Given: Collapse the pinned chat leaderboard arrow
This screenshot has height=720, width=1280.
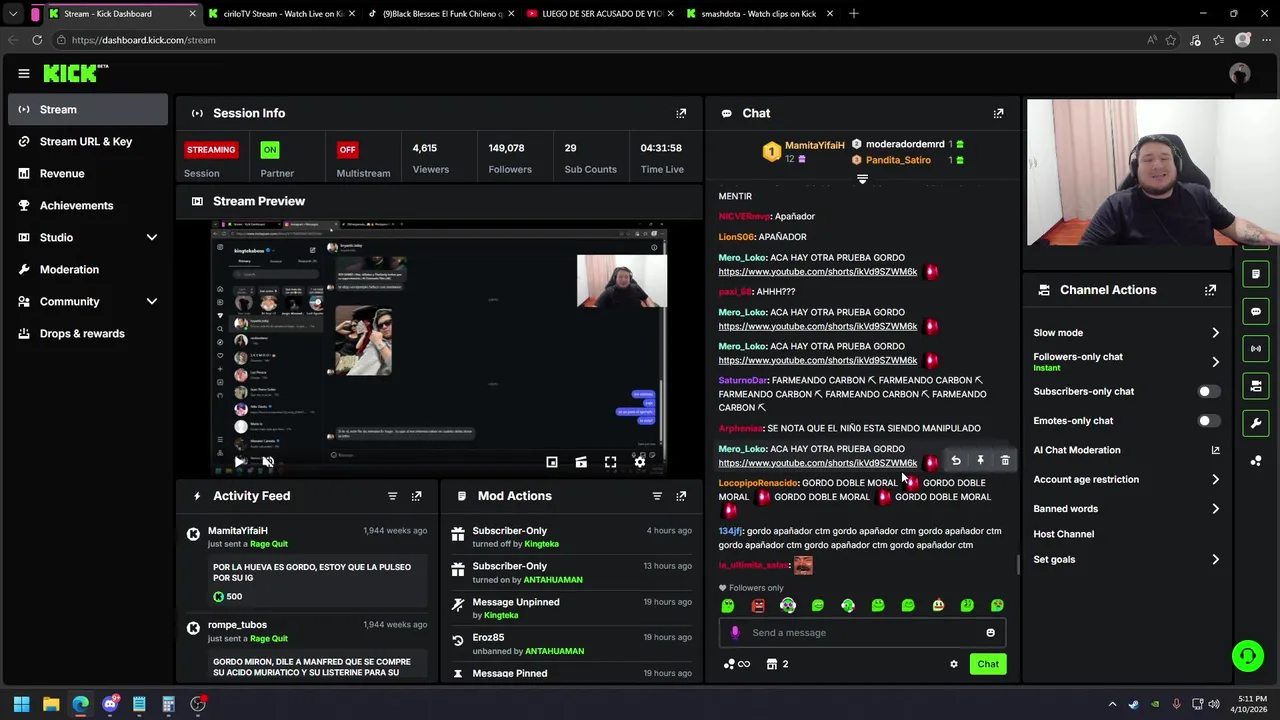Looking at the screenshot, I should click(x=862, y=179).
